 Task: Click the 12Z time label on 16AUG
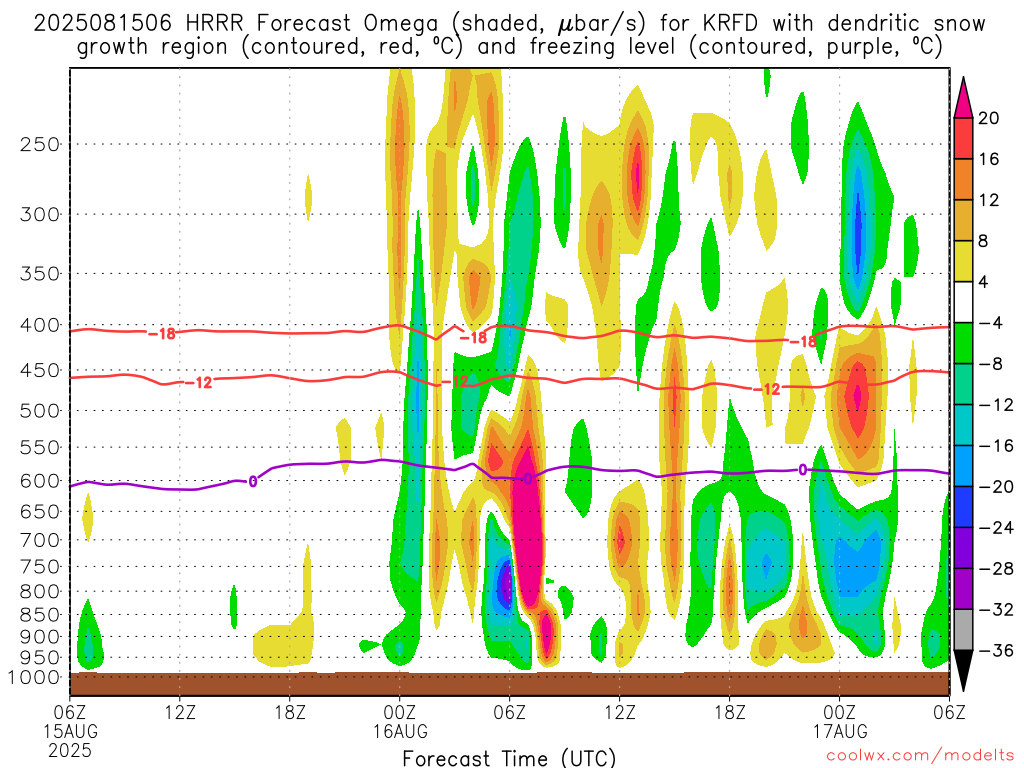click(620, 712)
